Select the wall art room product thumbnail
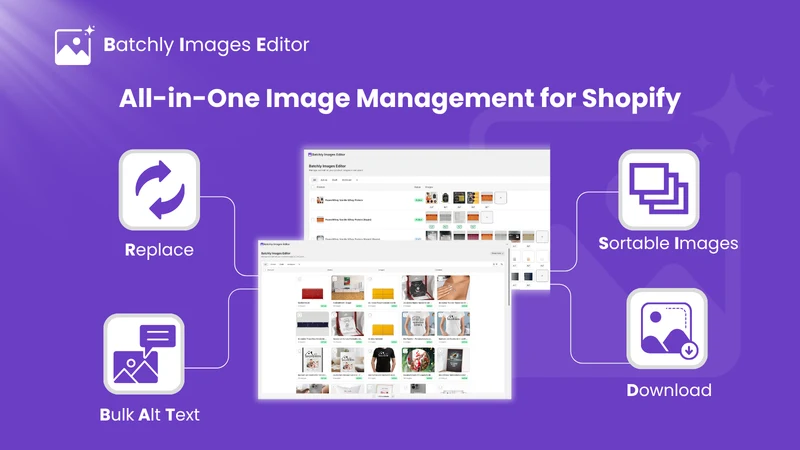The width and height of the screenshot is (800, 450). (347, 288)
